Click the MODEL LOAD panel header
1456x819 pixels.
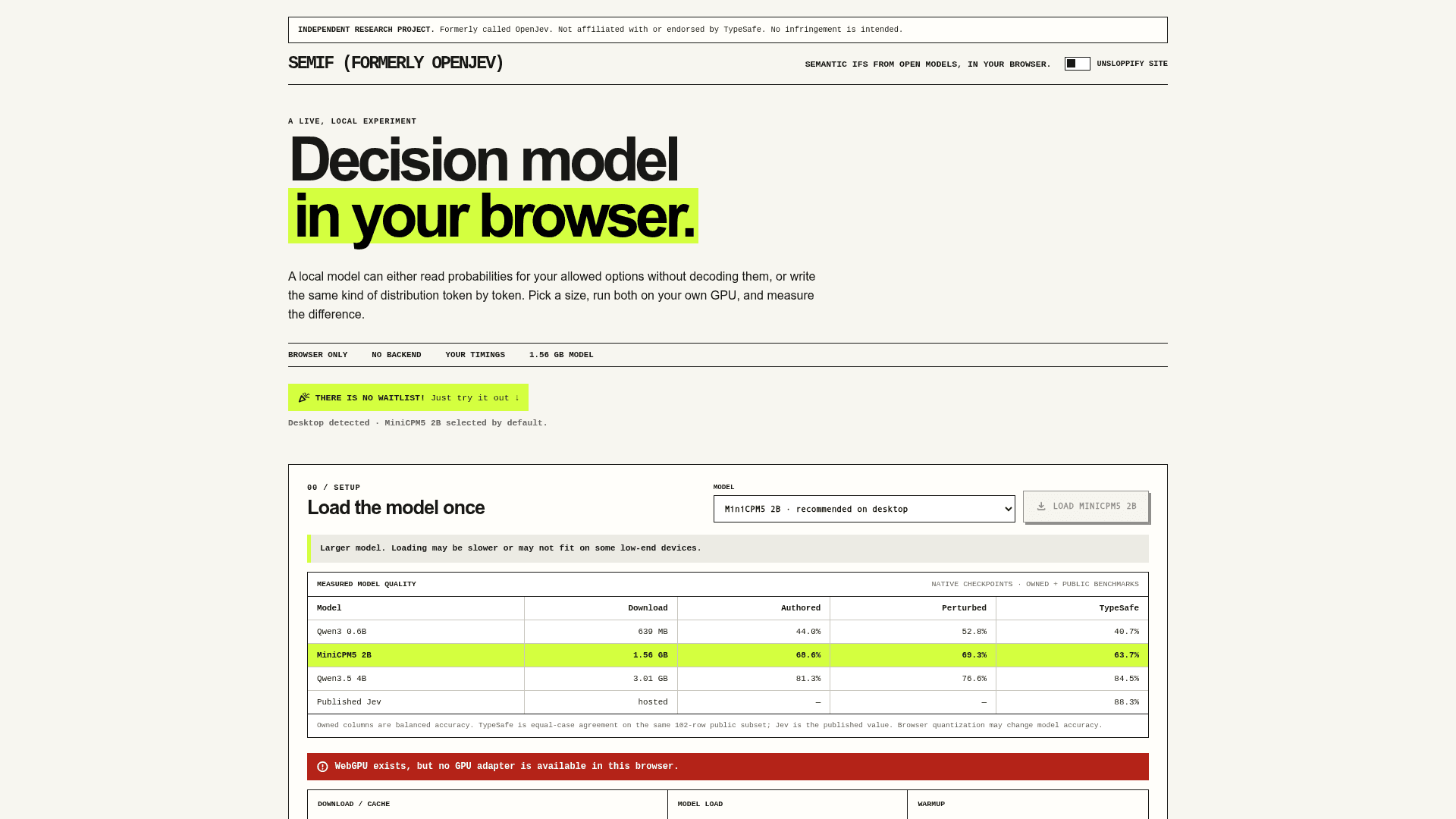point(700,804)
